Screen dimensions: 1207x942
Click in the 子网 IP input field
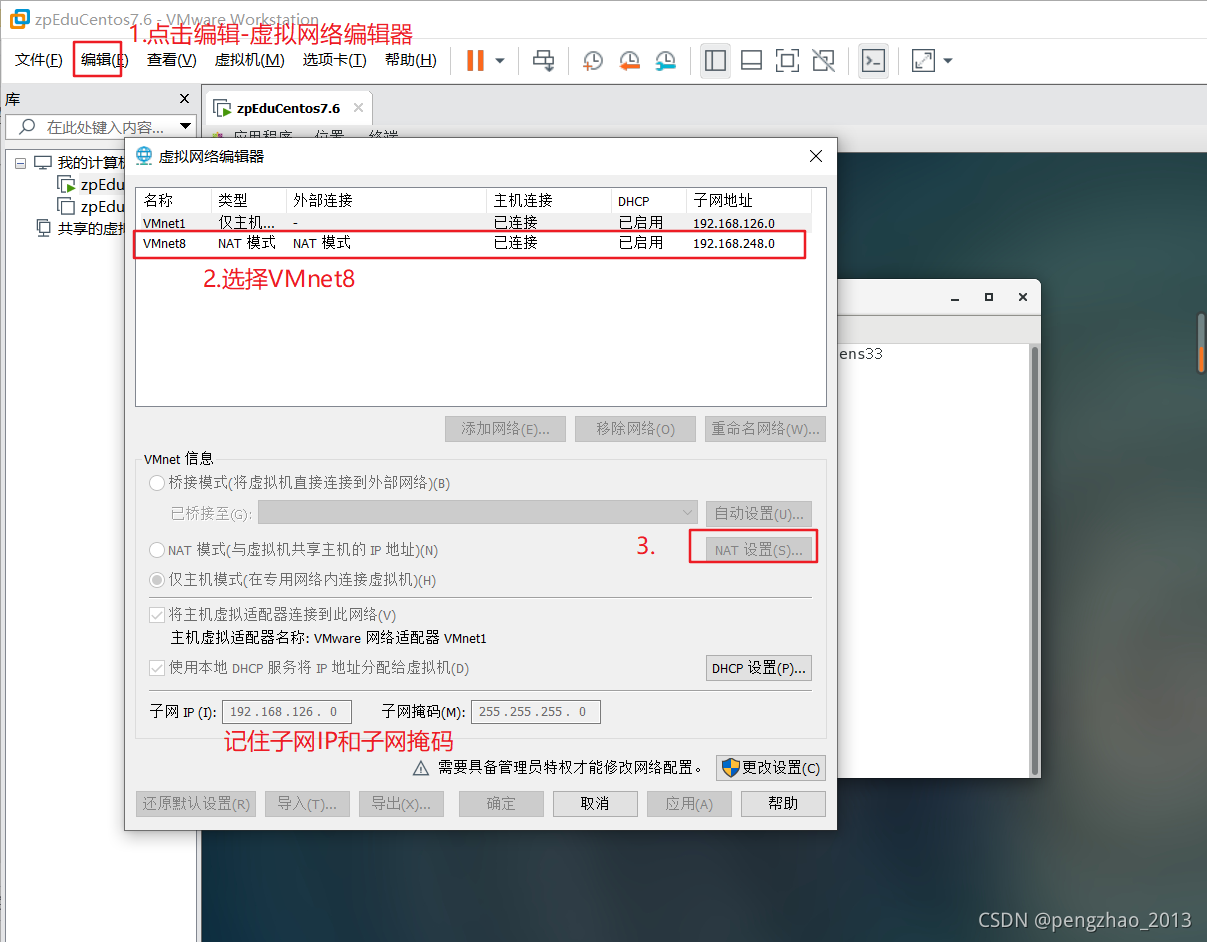pos(287,712)
